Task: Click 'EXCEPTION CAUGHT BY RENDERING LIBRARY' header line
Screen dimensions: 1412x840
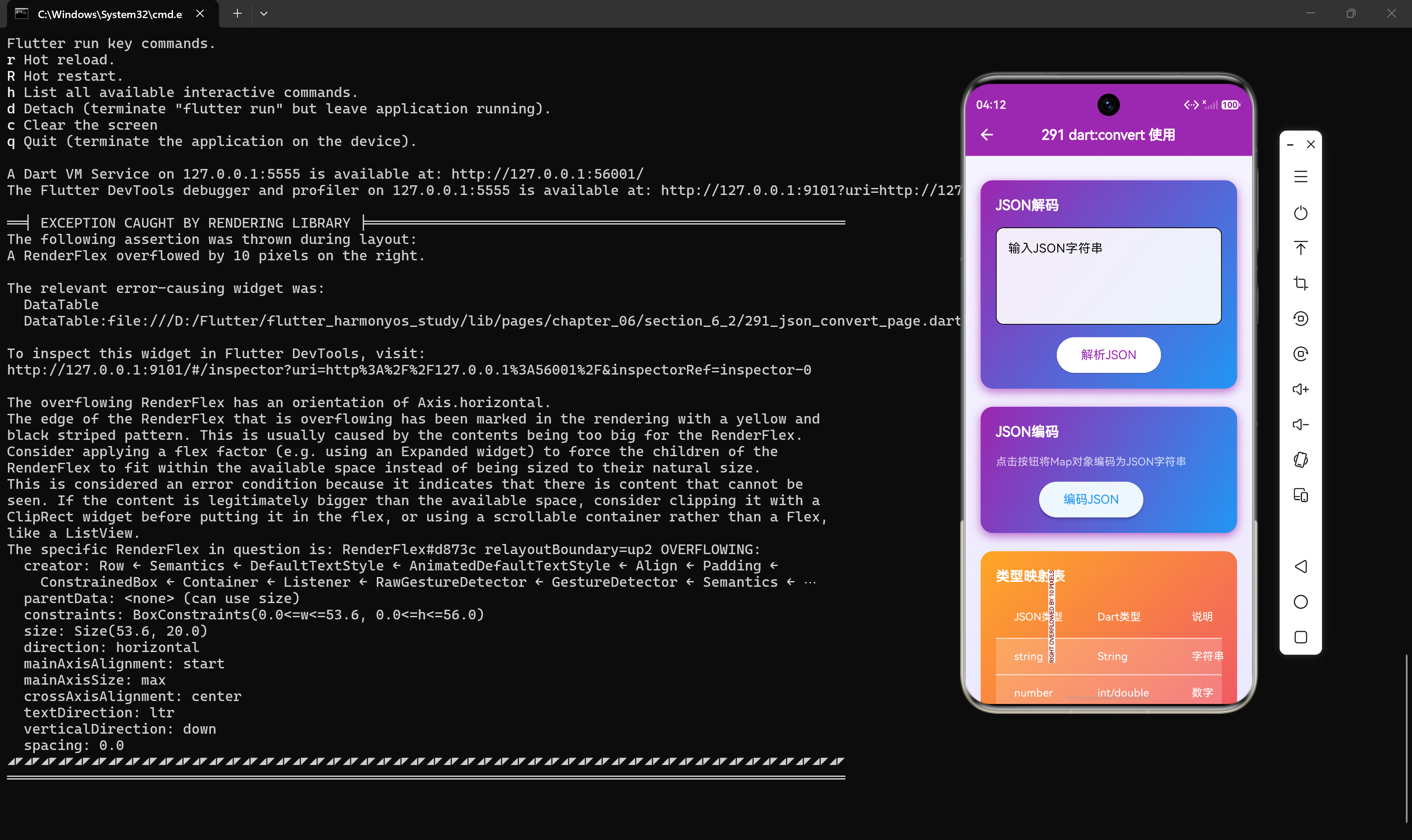Action: [x=195, y=223]
